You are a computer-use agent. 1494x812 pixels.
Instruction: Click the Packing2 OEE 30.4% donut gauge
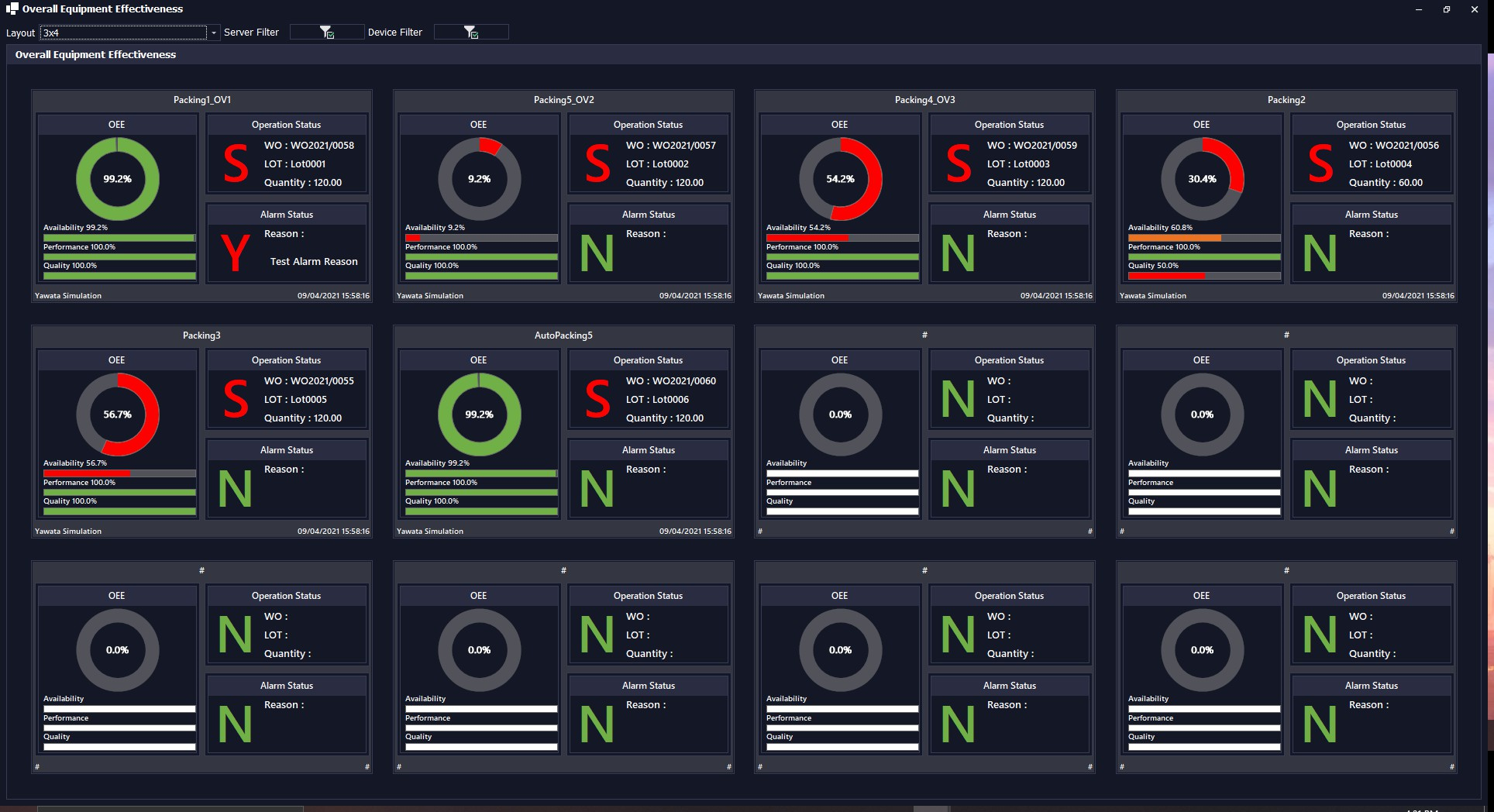tap(1202, 179)
